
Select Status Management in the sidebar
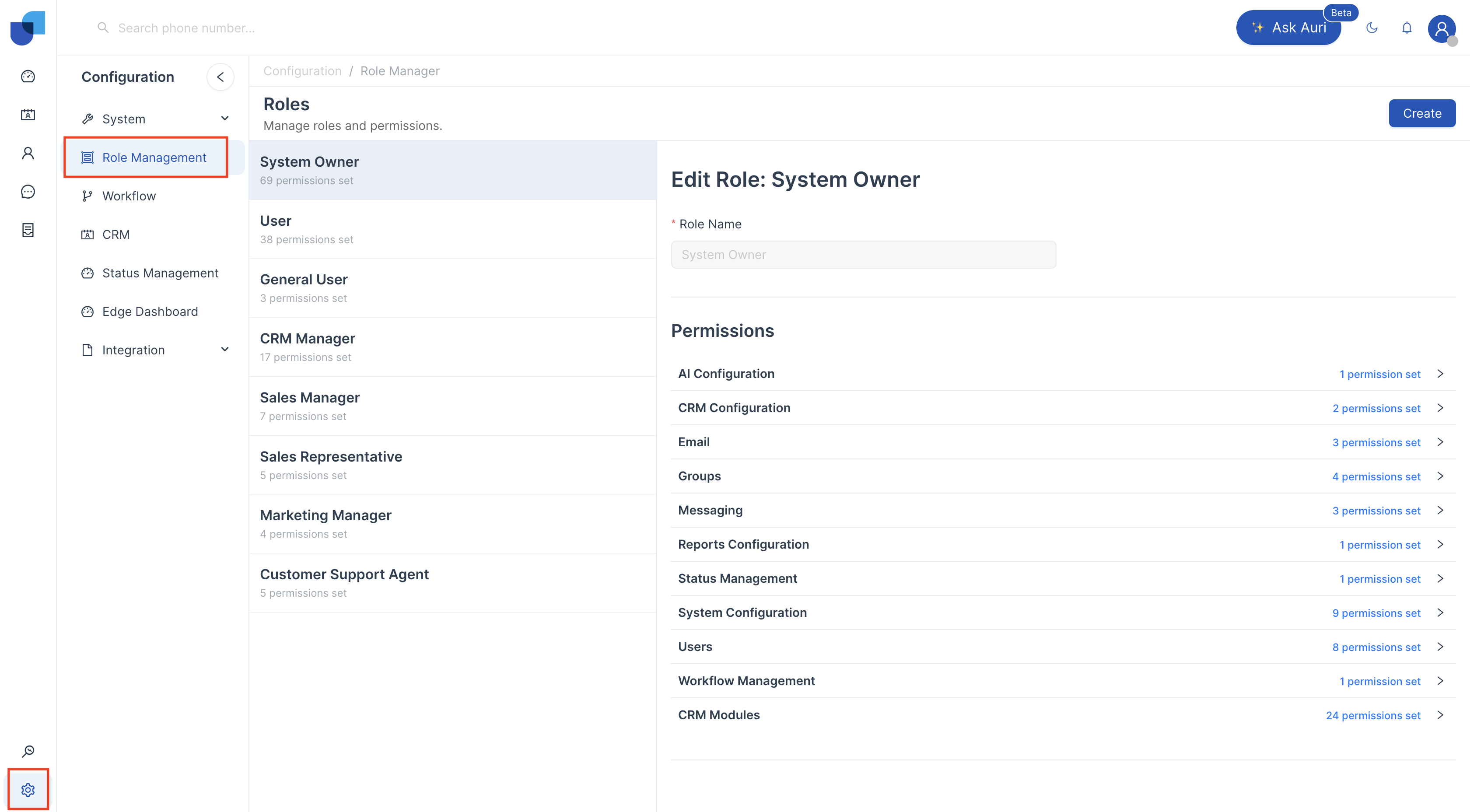pos(160,273)
